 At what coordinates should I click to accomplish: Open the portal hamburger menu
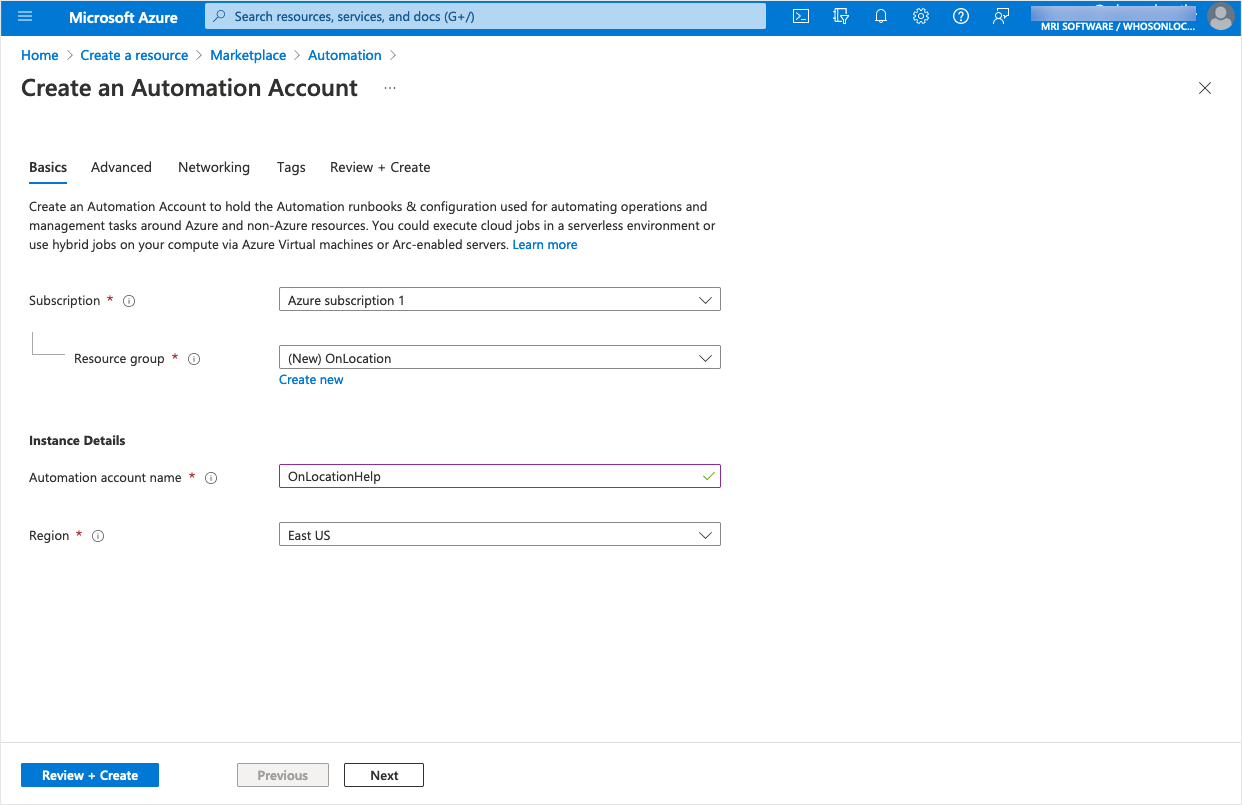click(26, 17)
